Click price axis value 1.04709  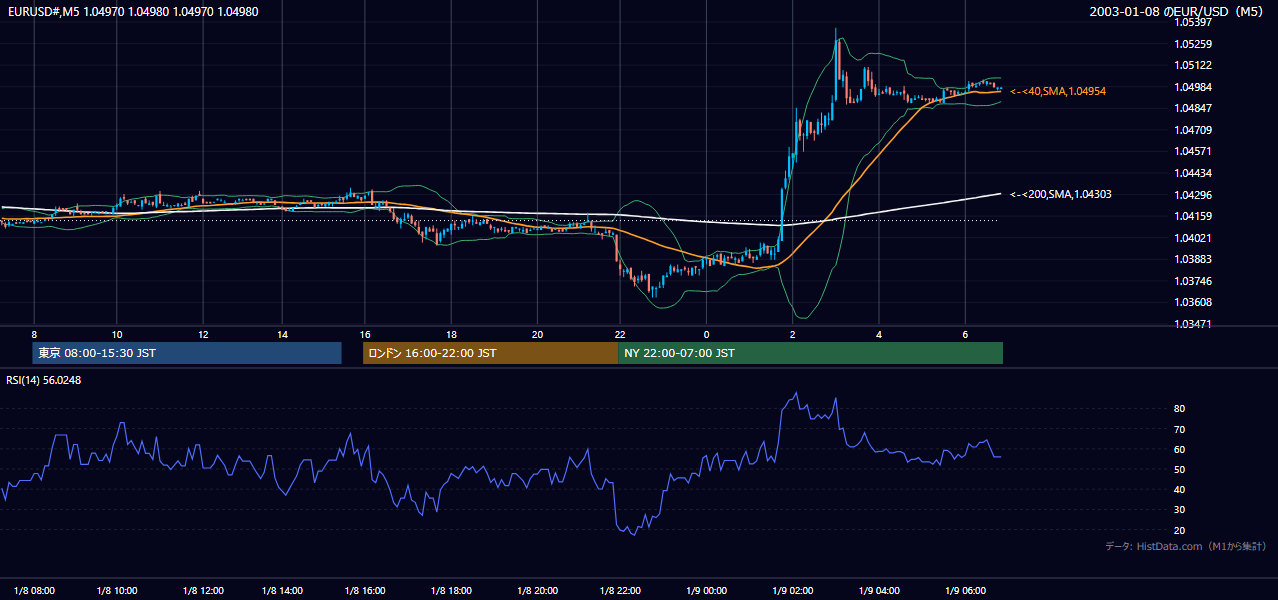coord(1193,130)
